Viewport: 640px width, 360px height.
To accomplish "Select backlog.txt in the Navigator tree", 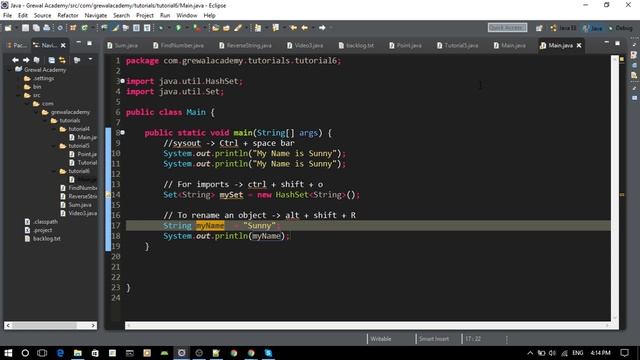I will pos(42,239).
